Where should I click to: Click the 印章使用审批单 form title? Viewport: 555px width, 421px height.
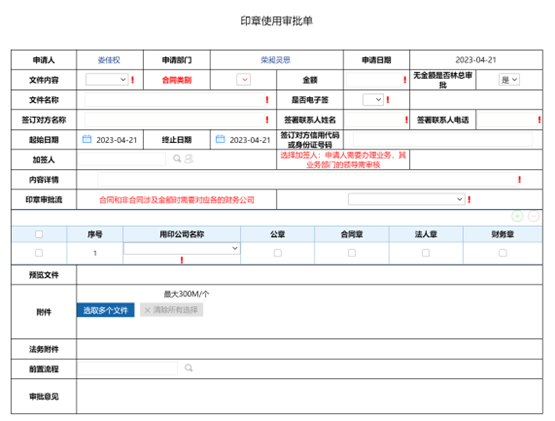pos(276,21)
